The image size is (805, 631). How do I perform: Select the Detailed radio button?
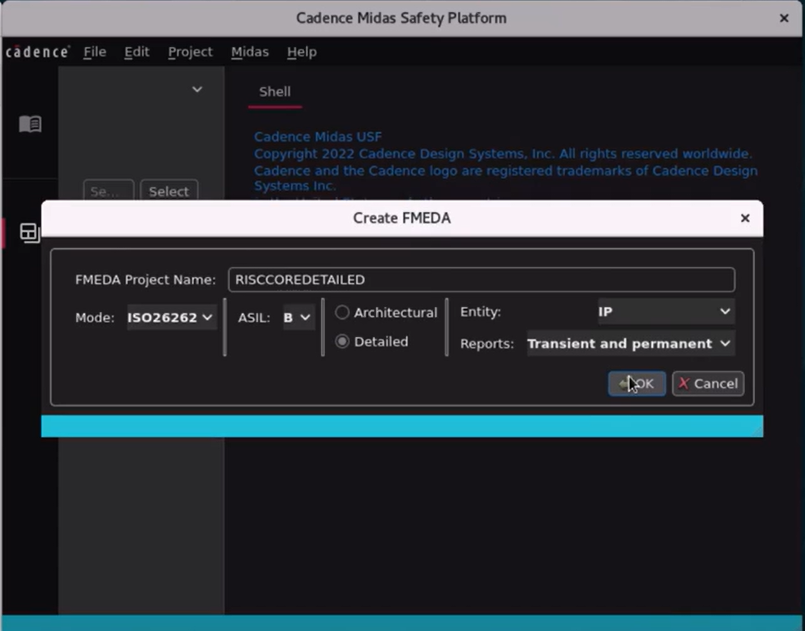pyautogui.click(x=342, y=341)
